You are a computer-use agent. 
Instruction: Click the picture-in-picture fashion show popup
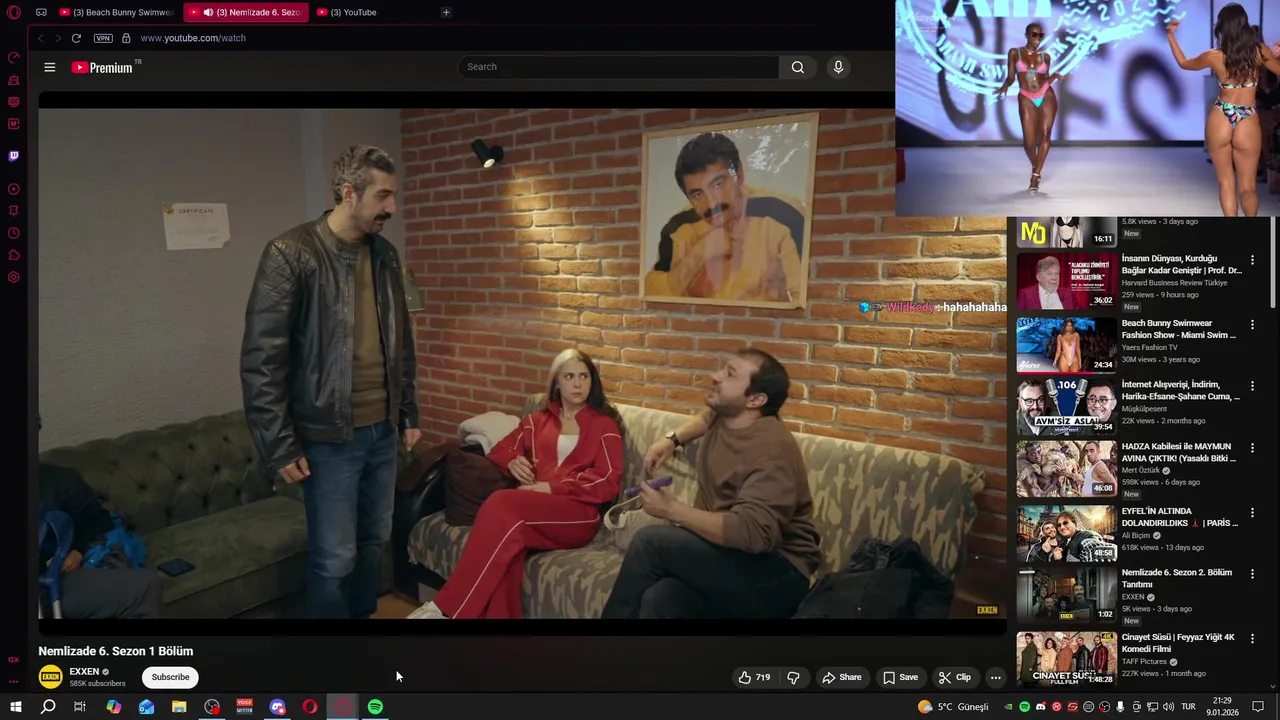pos(1087,108)
